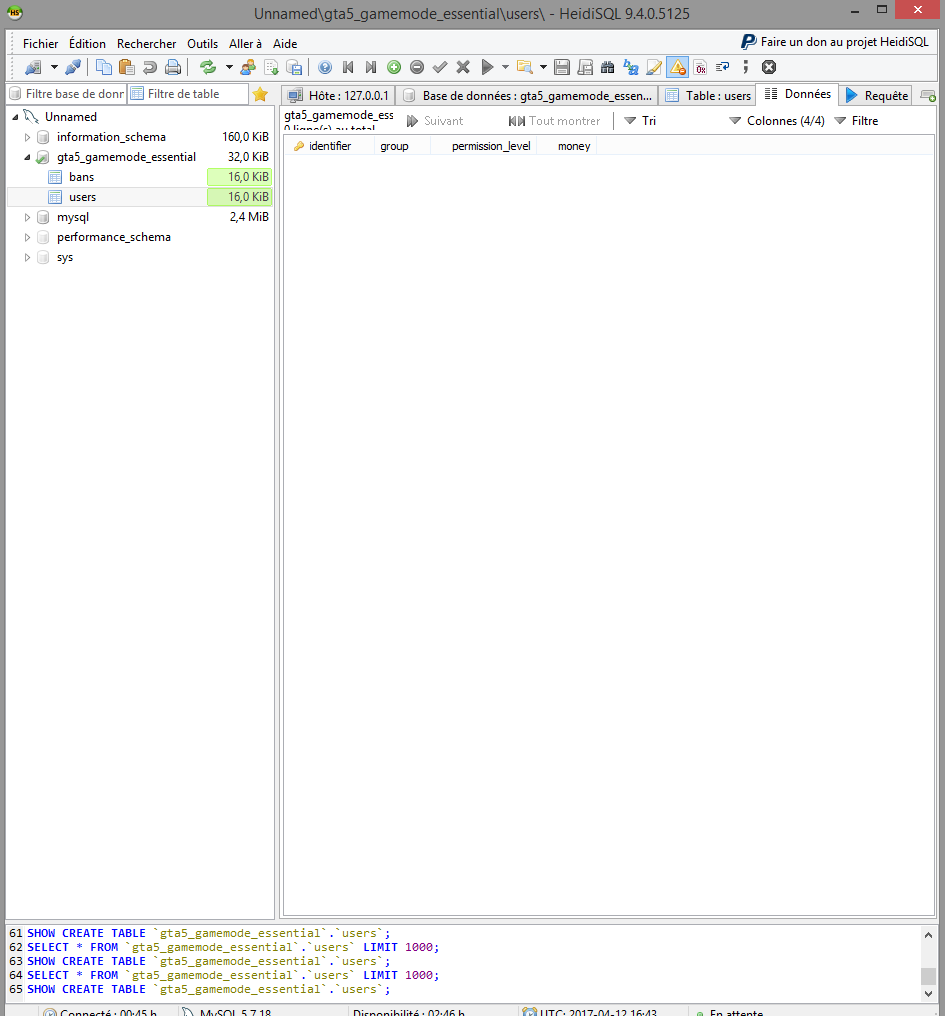Click the black cancel operation icon
945x1016 pixels.
(x=769, y=67)
